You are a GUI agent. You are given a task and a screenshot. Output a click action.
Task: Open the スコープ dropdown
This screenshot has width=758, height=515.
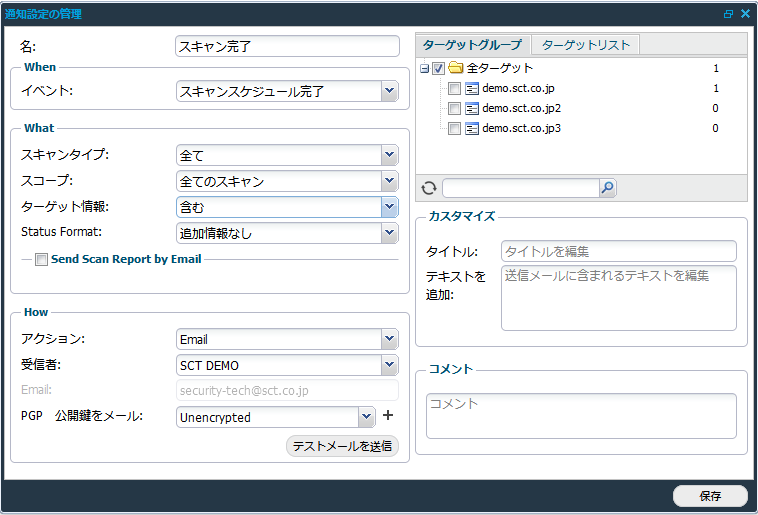[389, 181]
